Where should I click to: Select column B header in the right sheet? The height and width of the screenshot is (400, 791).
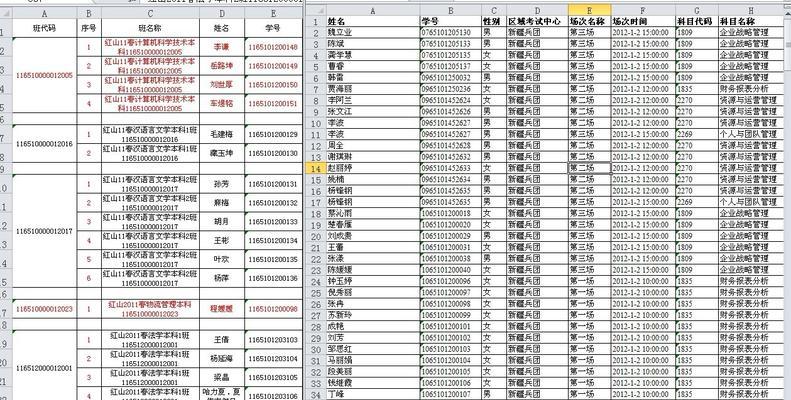[x=450, y=11]
